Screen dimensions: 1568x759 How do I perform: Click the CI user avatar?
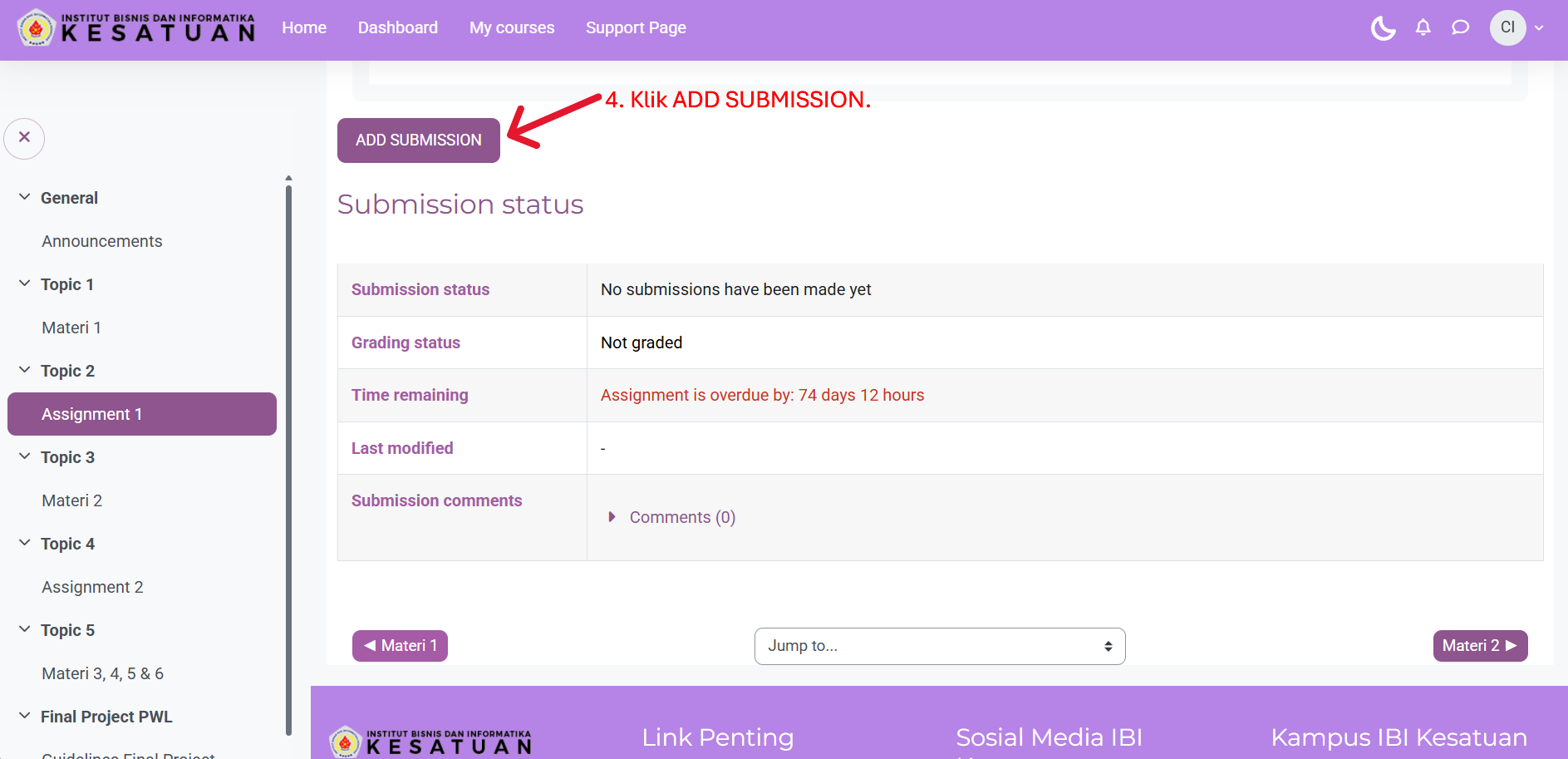(1507, 27)
